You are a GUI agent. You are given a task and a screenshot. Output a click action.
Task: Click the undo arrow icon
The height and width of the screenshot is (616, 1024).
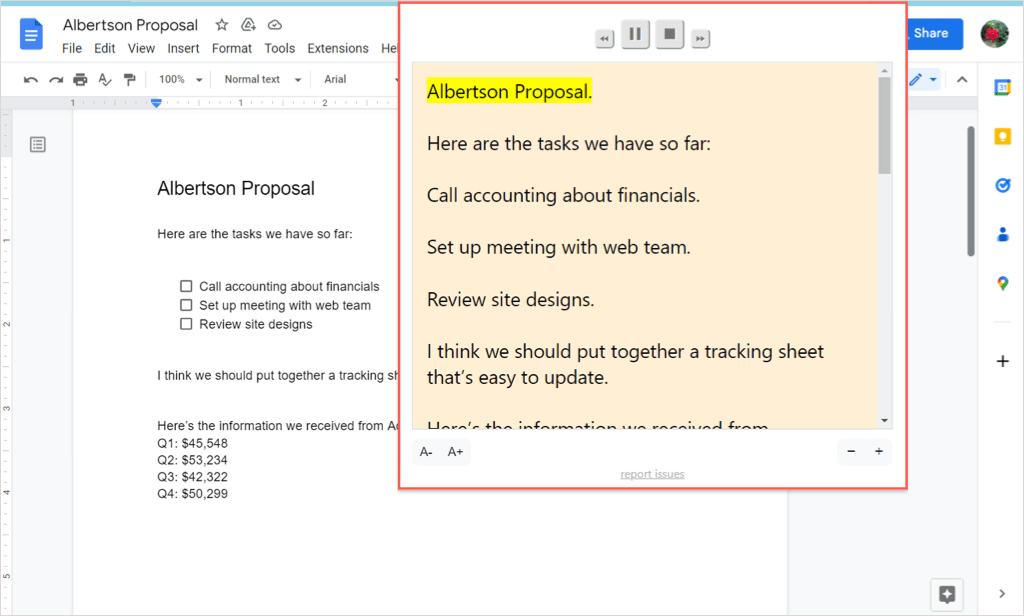point(31,80)
